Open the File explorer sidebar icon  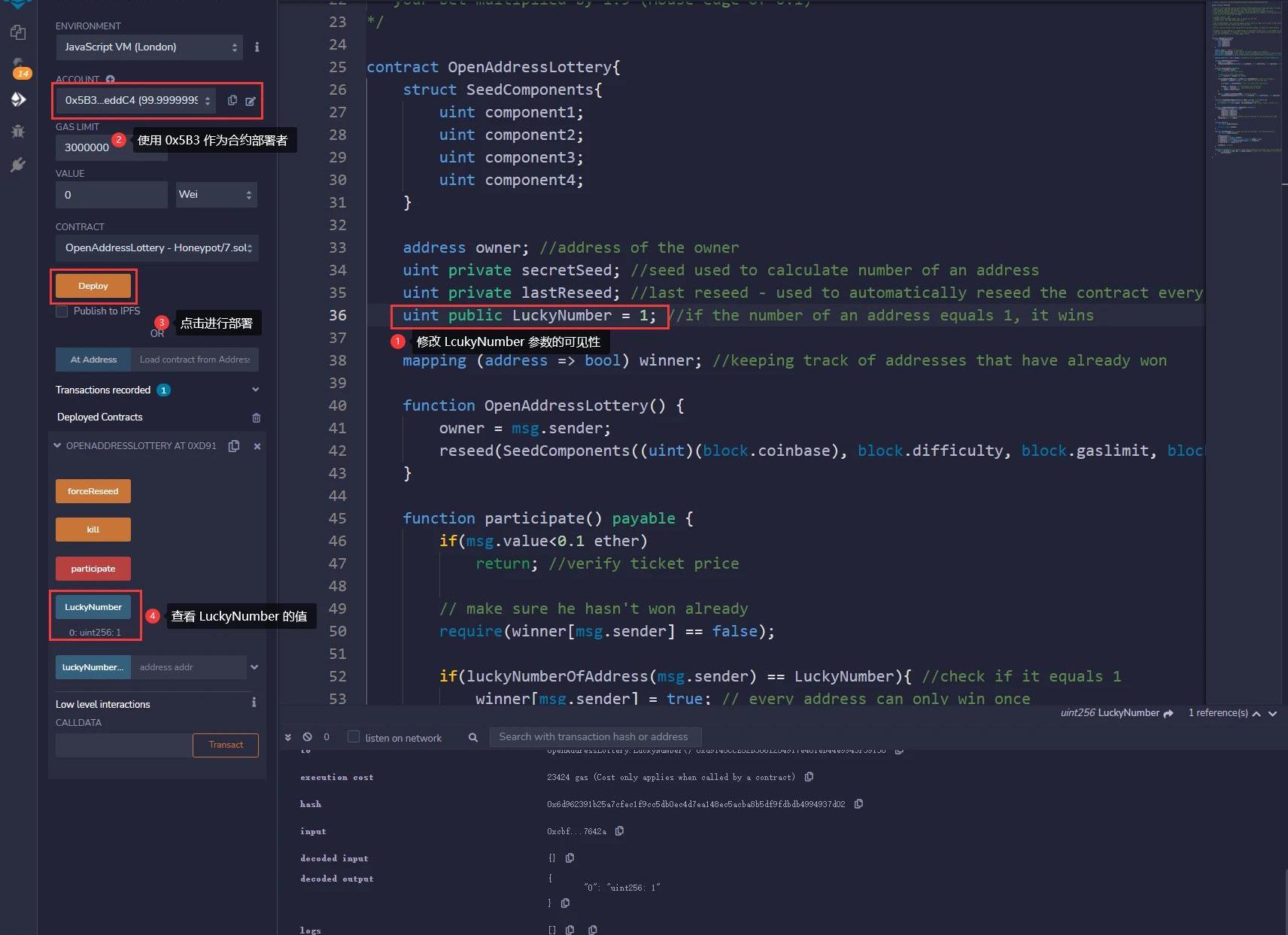point(18,32)
